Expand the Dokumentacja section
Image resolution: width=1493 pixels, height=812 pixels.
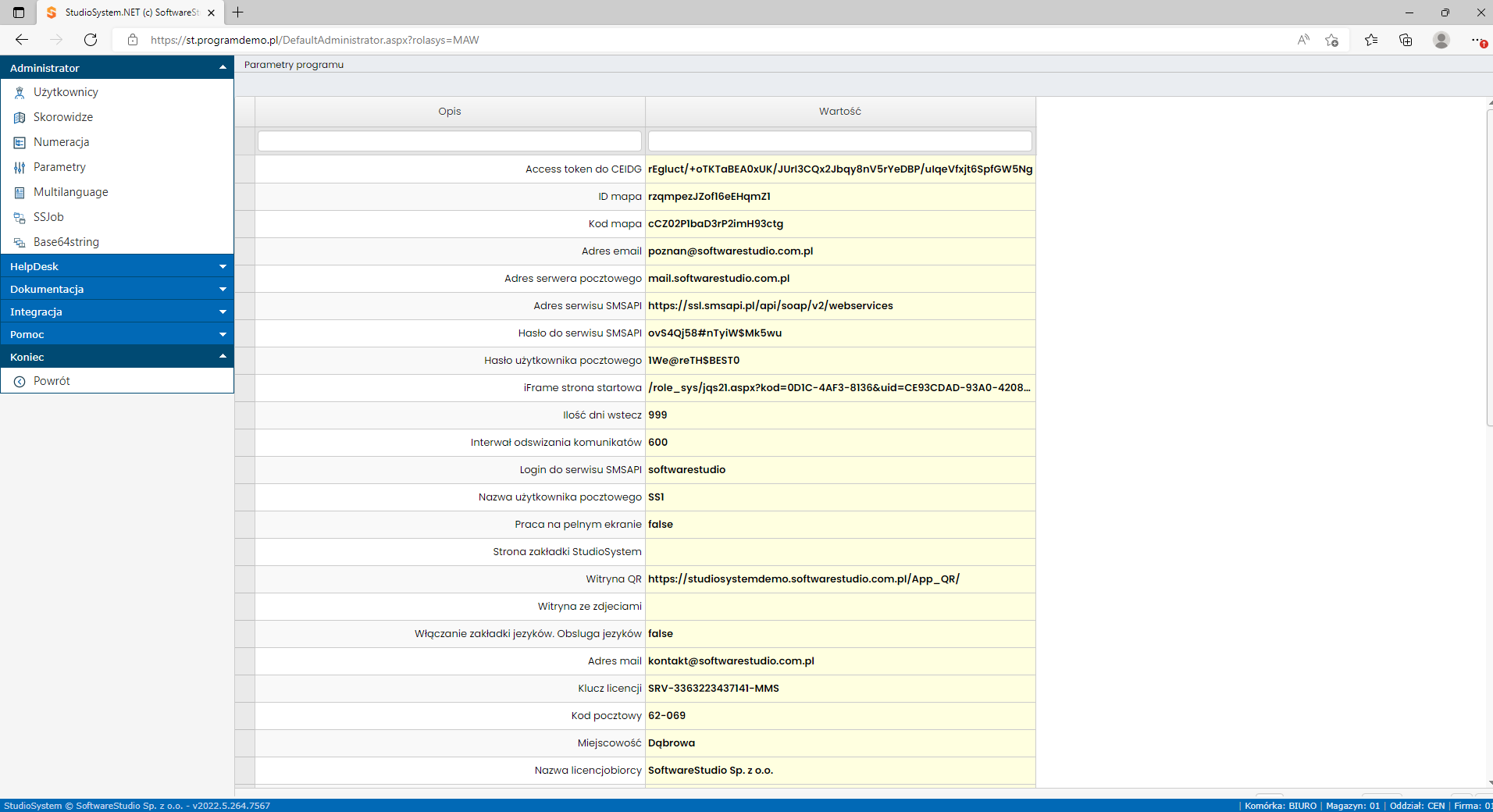pos(223,289)
